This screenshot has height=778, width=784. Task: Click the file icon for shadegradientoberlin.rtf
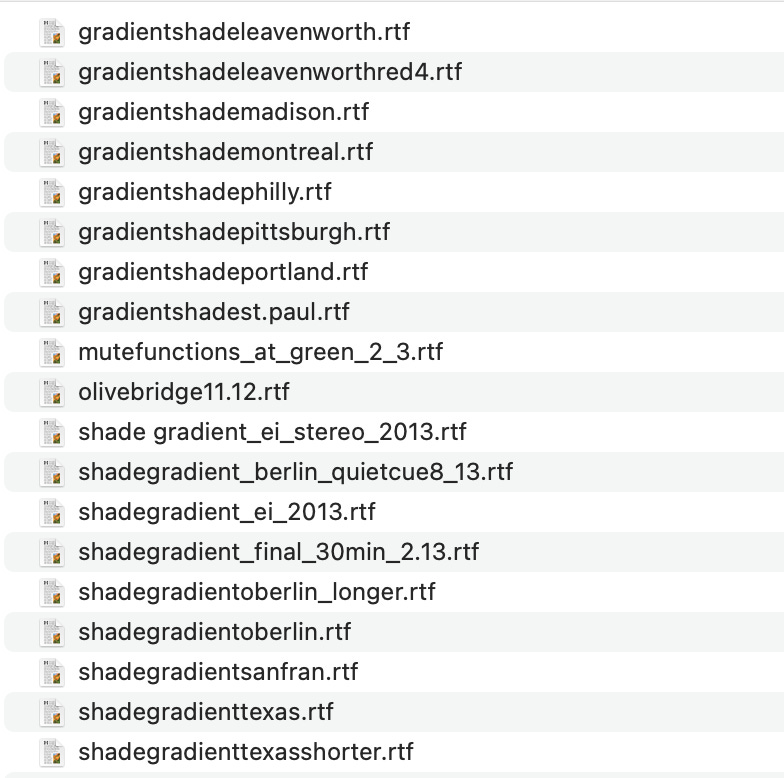(52, 632)
